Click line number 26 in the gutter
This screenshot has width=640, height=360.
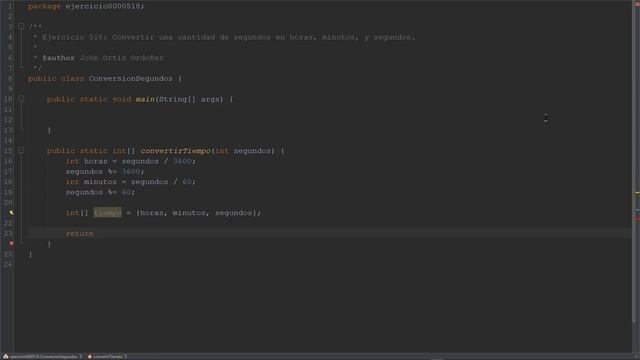click(8, 264)
